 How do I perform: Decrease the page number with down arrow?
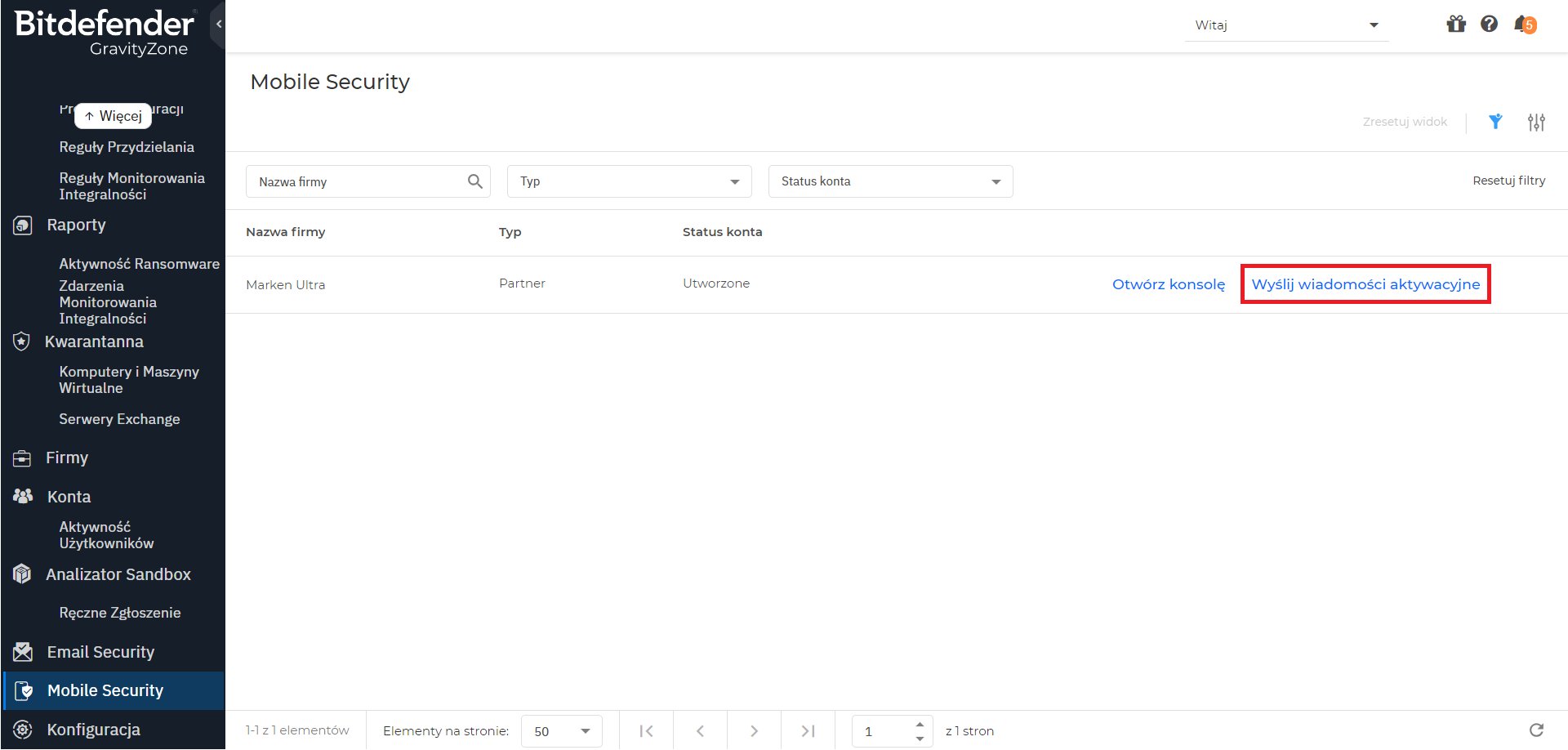pyautogui.click(x=920, y=739)
